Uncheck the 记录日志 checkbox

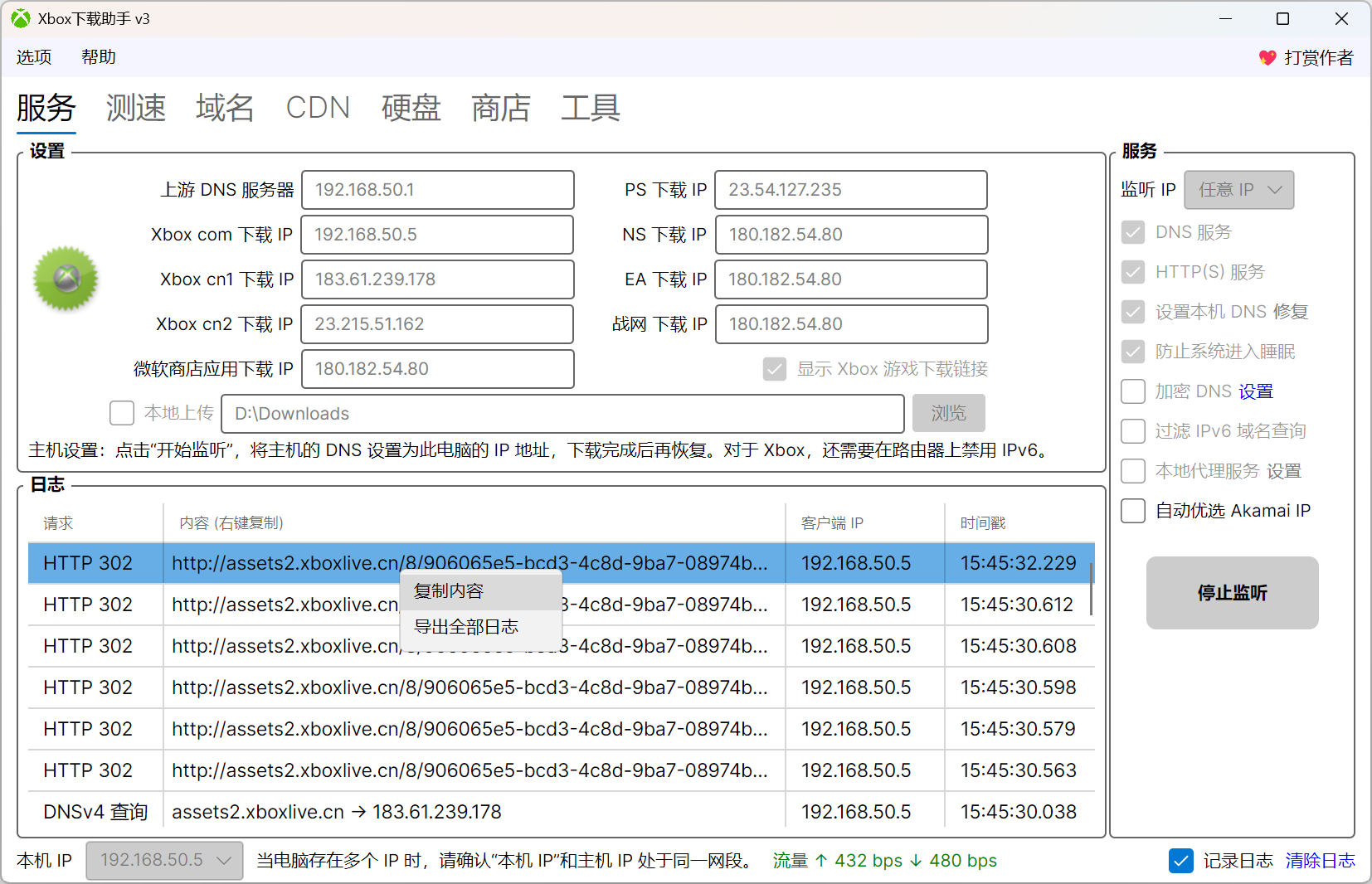pos(1181,861)
